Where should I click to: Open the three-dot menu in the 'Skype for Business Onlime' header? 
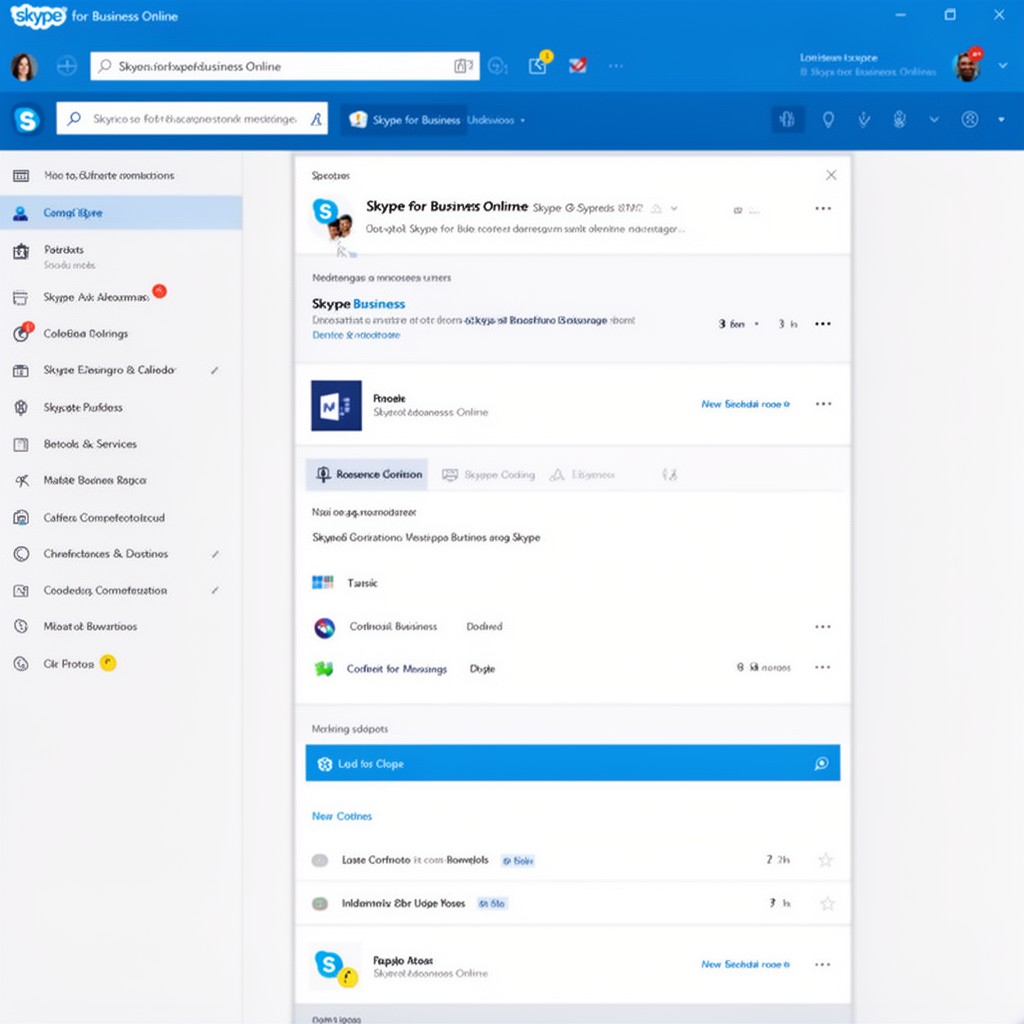(x=823, y=208)
